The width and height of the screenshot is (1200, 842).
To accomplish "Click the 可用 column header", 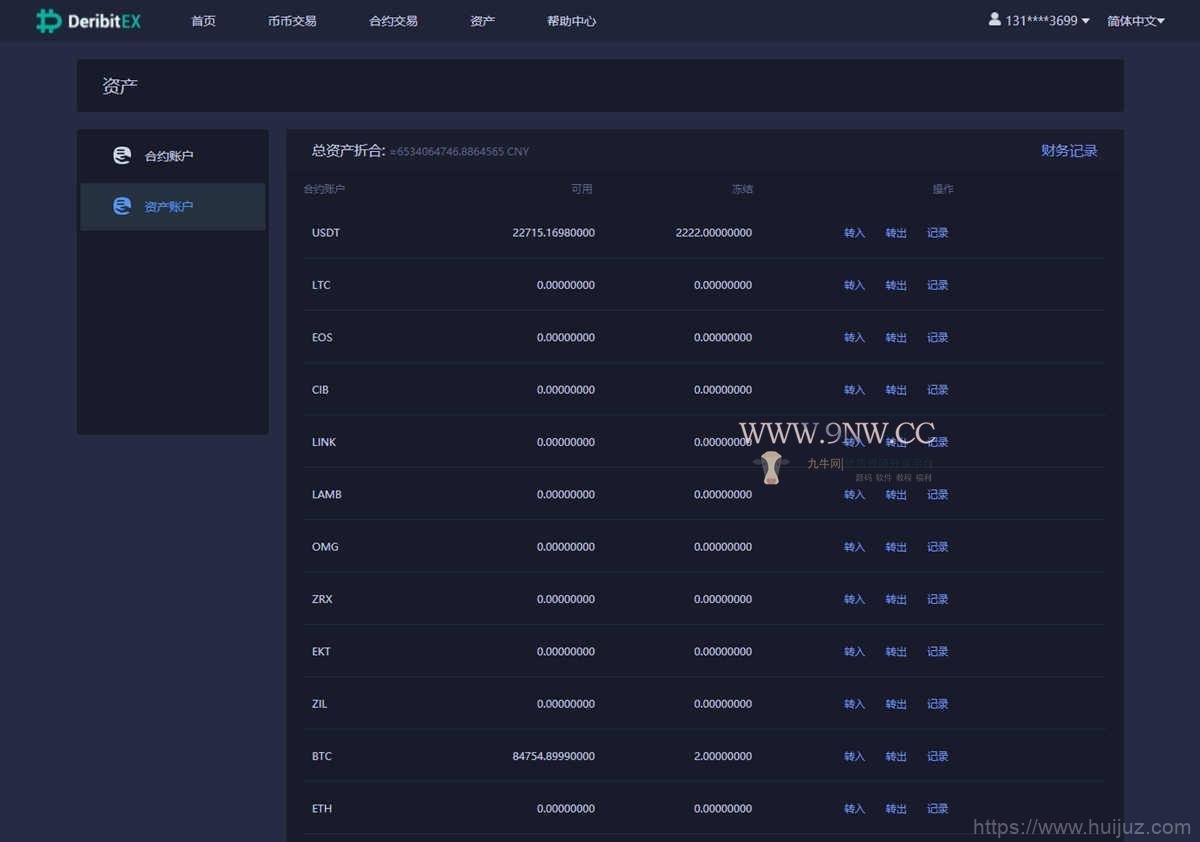I will tap(581, 189).
